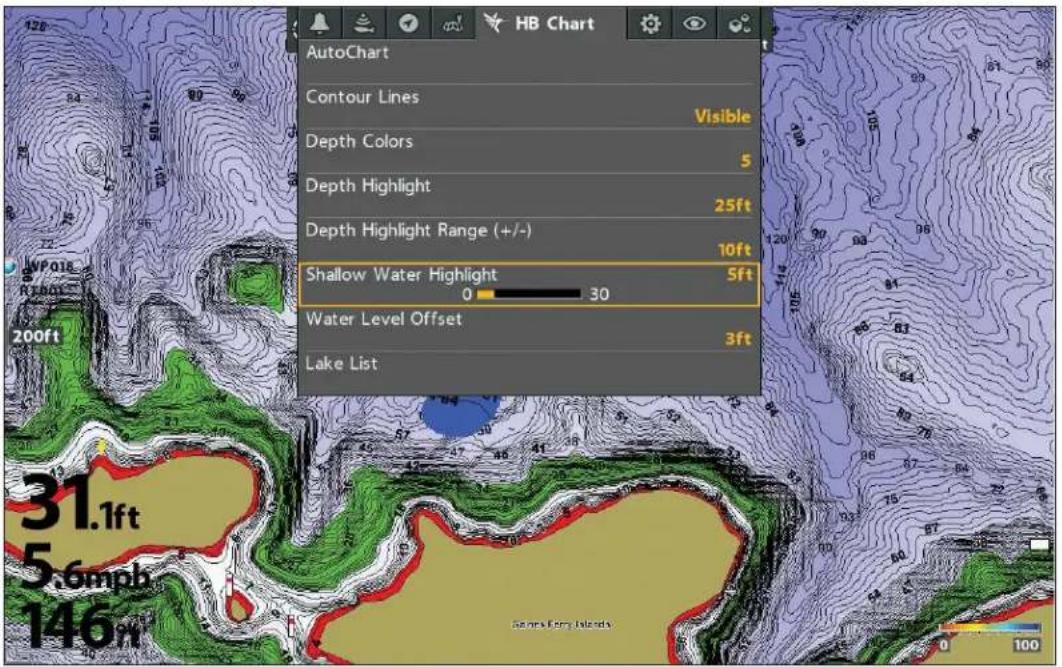Viewport: 1062px width, 667px height.
Task: Open the Accessories tab icon
Action: [x=738, y=24]
